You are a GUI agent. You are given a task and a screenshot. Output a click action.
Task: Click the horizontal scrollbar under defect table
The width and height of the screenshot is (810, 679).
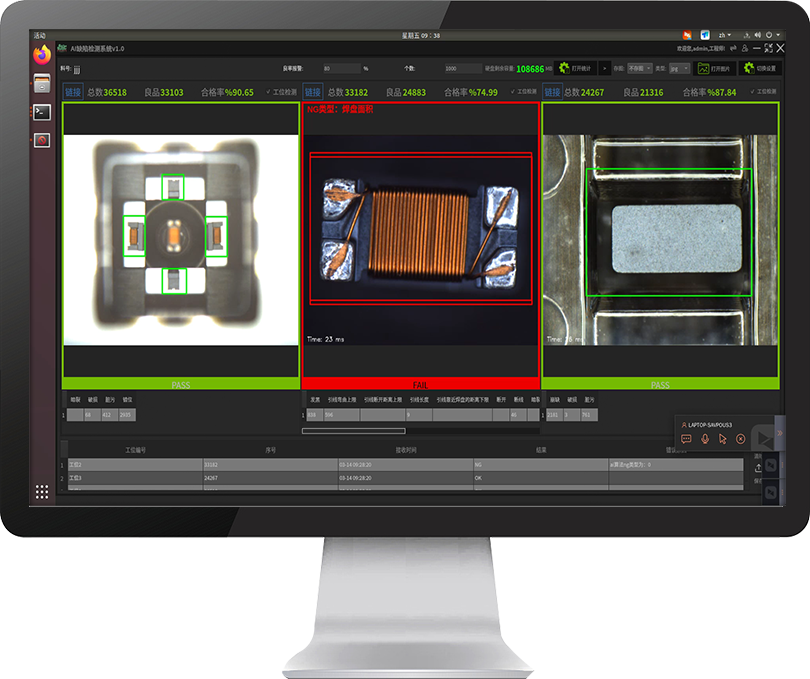pos(354,430)
